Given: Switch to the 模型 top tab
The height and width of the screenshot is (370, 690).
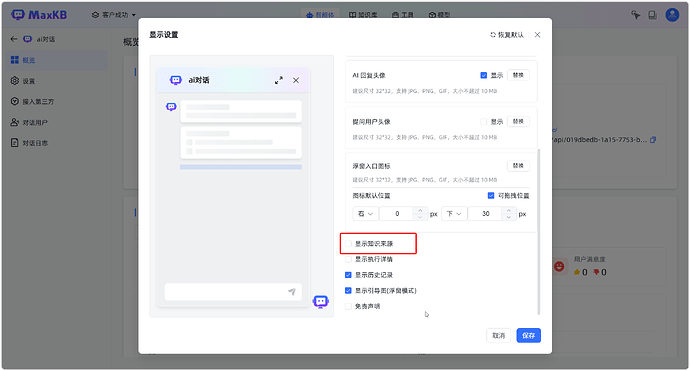Looking at the screenshot, I should [x=439, y=15].
